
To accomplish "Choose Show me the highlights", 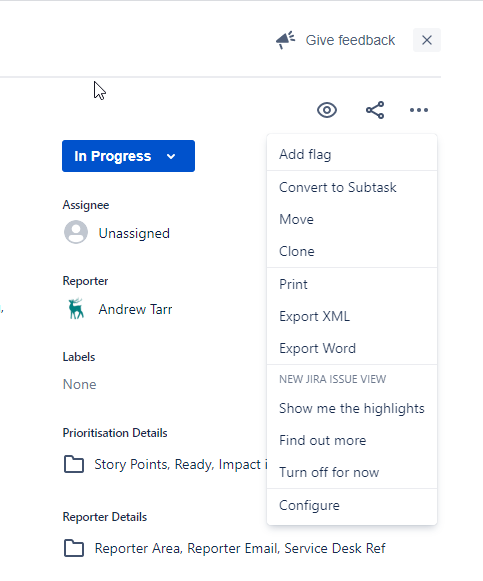I will 352,408.
